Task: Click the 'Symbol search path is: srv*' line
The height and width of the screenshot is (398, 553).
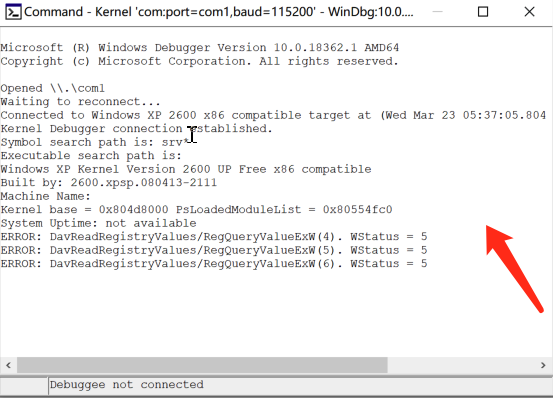Action: [96, 142]
